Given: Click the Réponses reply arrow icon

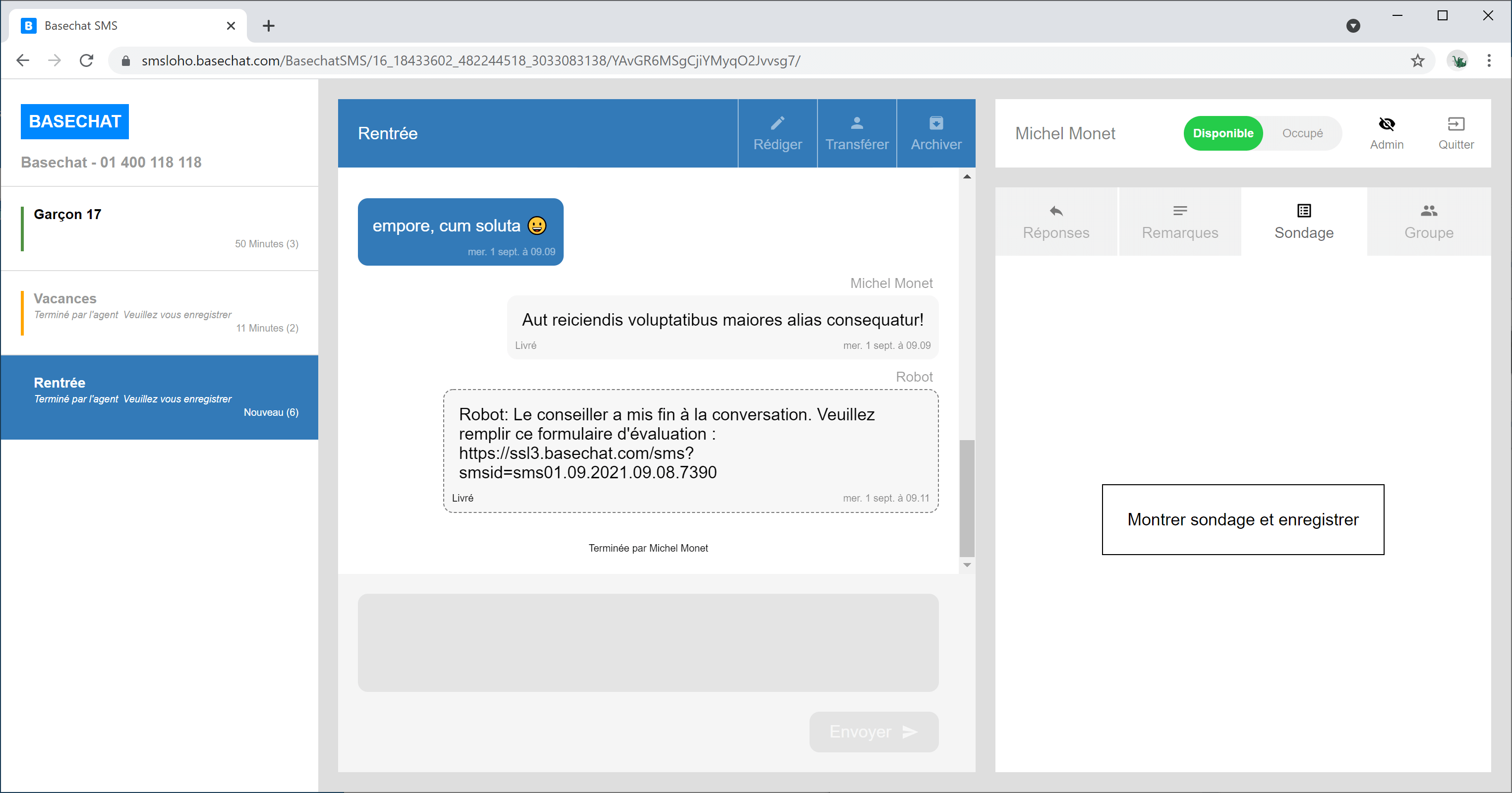Looking at the screenshot, I should click(x=1055, y=211).
